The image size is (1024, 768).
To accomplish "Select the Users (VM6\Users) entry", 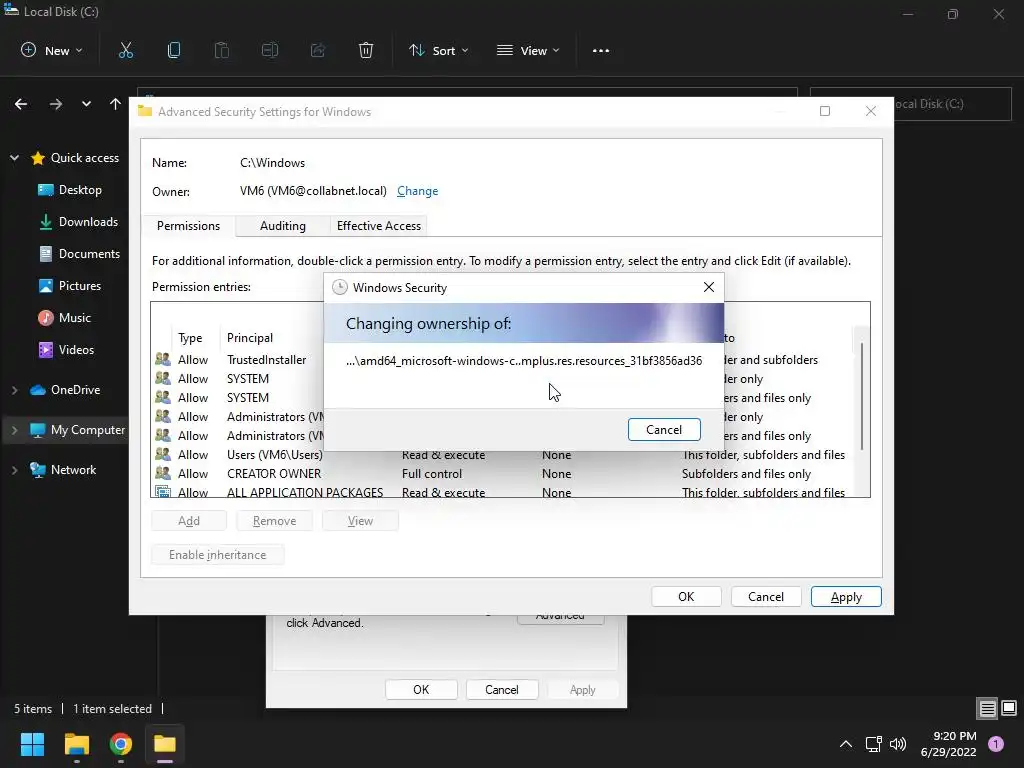I will pos(502,455).
